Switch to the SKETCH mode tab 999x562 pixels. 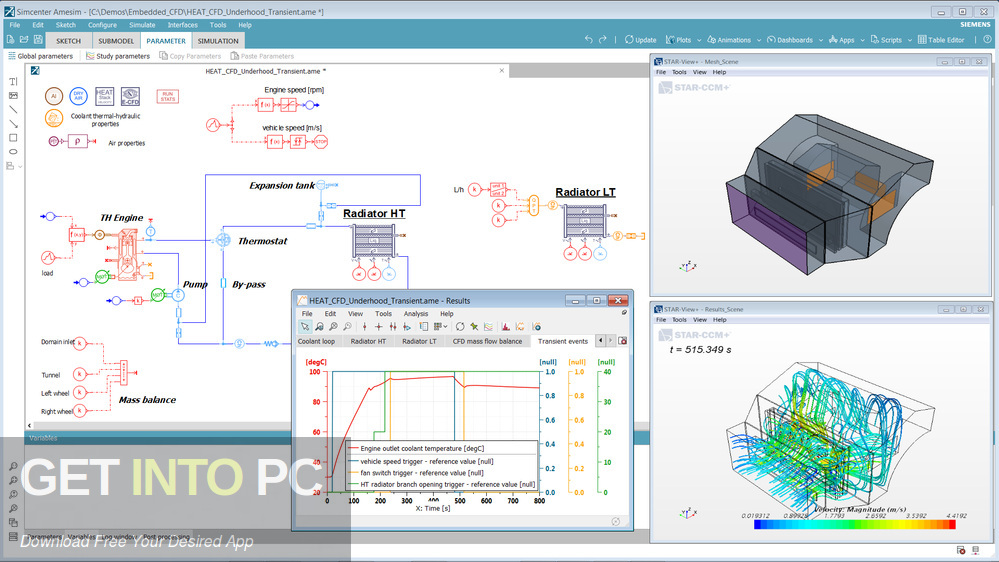[x=68, y=41]
